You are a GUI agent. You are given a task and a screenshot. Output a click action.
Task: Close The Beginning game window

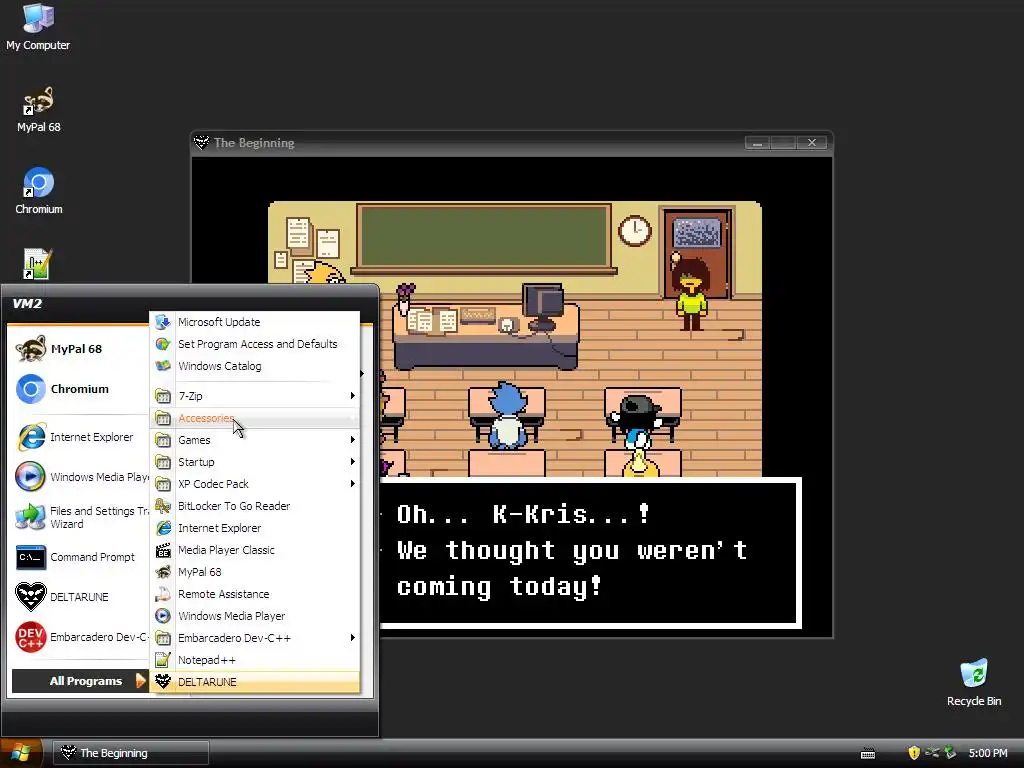pos(812,142)
